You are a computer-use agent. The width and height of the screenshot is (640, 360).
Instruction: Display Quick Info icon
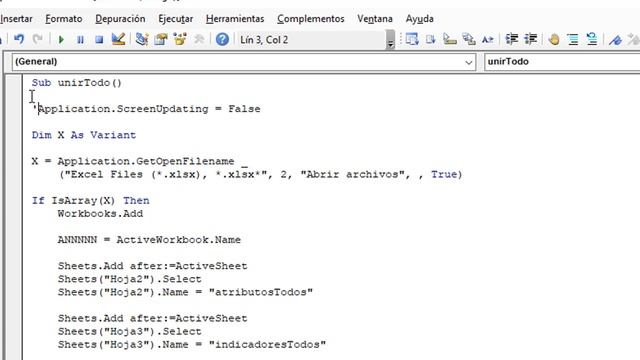(449, 40)
